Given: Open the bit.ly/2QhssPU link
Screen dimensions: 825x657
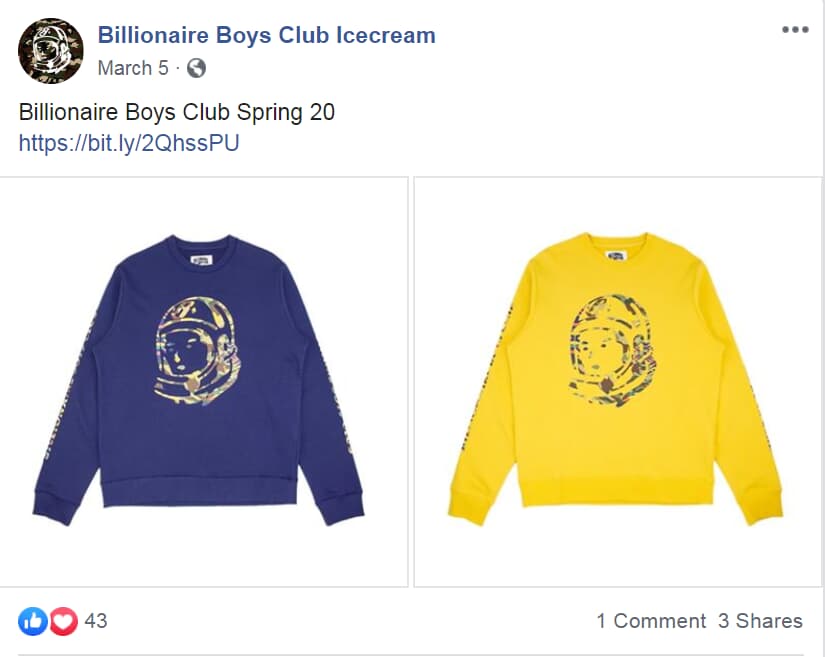Looking at the screenshot, I should [129, 143].
